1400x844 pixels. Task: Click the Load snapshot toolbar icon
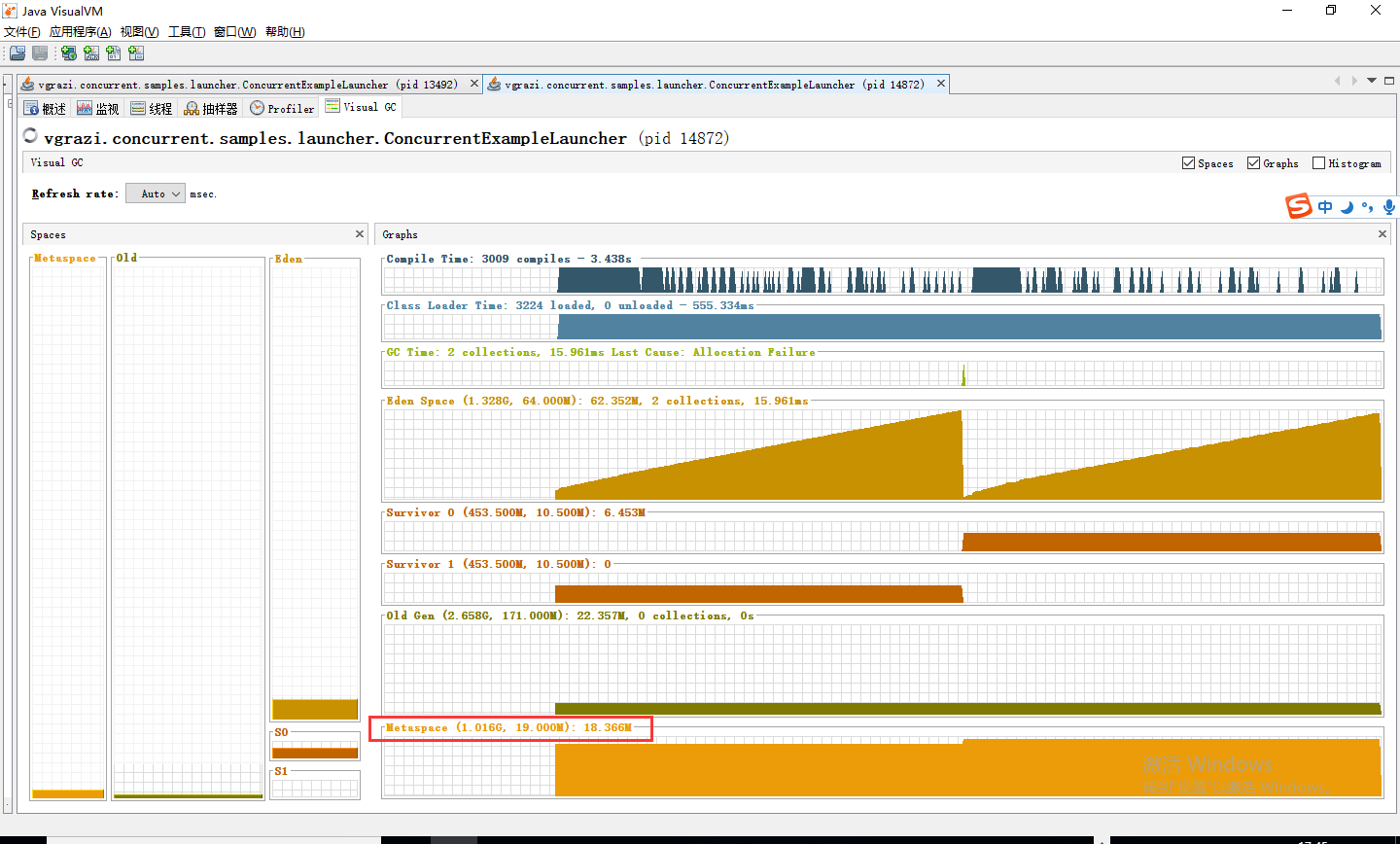coord(17,53)
